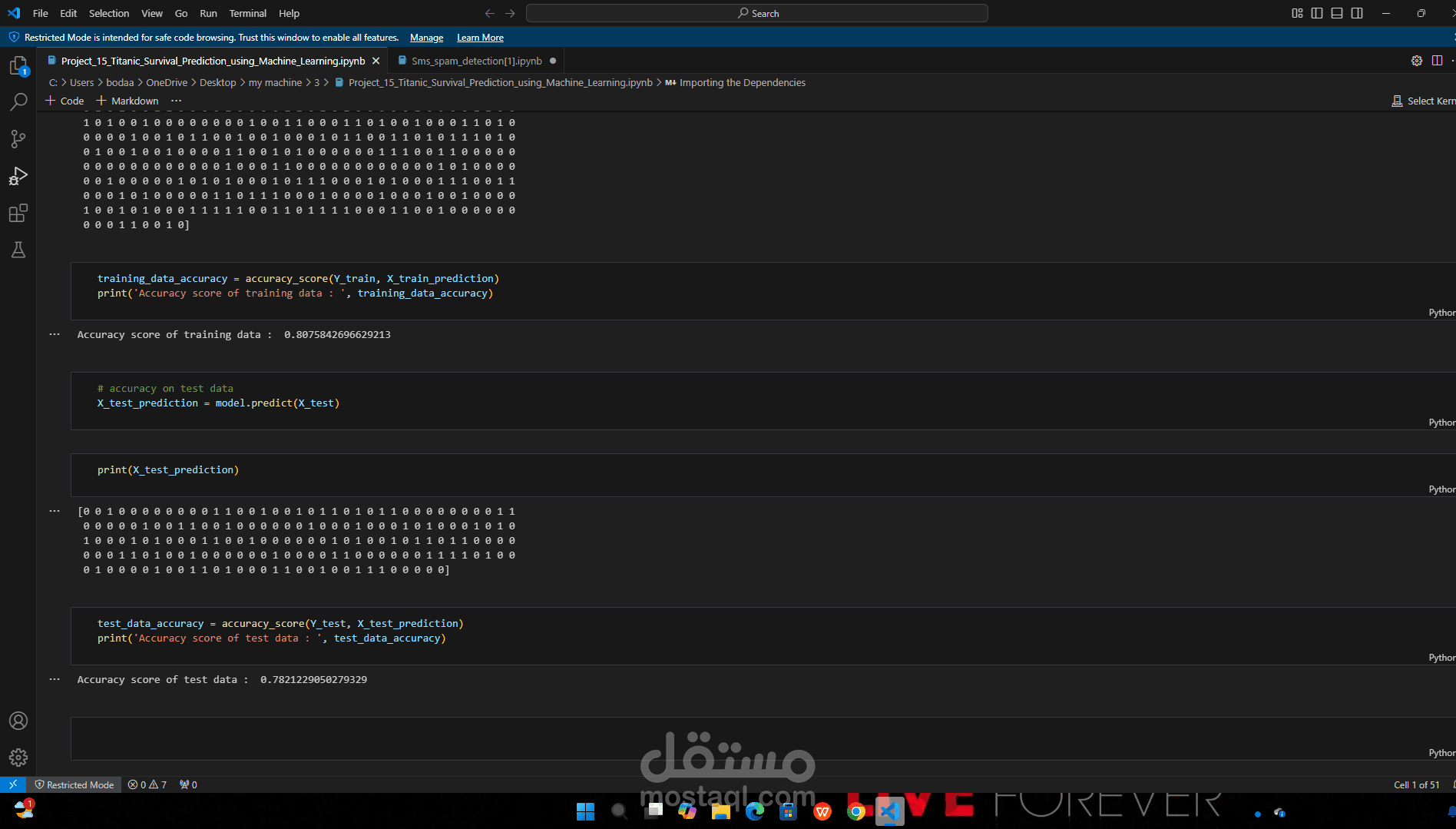Screen dimensions: 1456x829
Task: Open Windows taskbar search
Action: point(618,811)
